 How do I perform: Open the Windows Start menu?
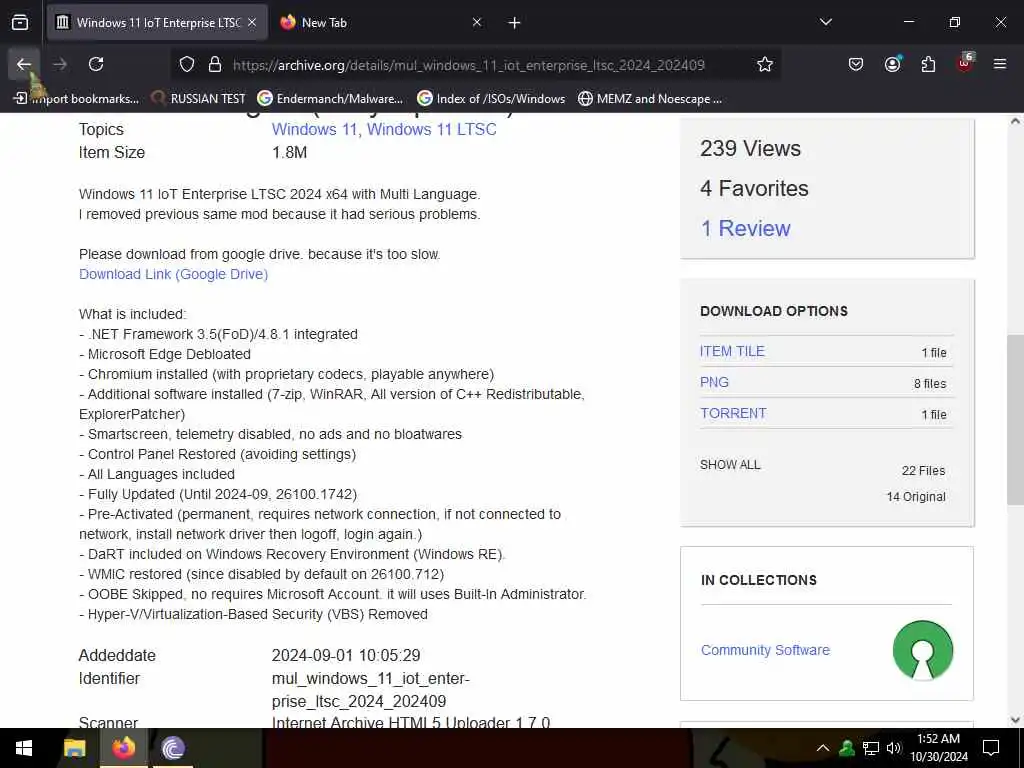coord(24,748)
